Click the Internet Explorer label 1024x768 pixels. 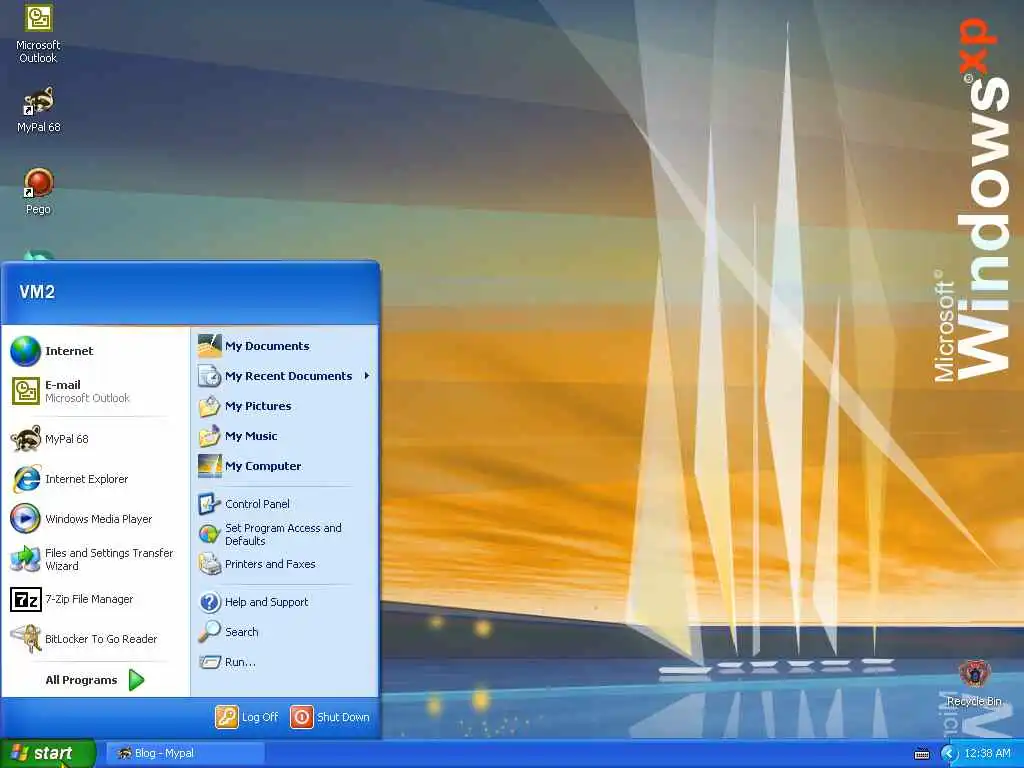pos(87,479)
